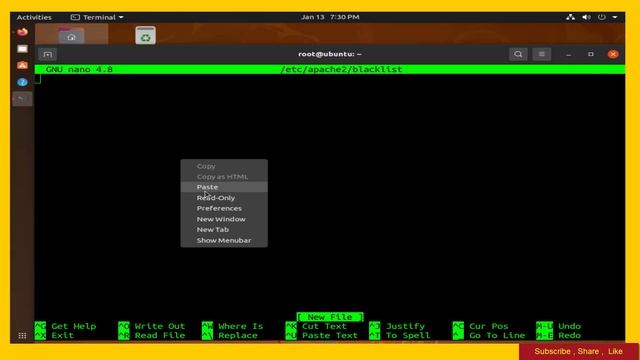Launch Ubuntu Software from the dock
The width and height of the screenshot is (640, 360).
(22, 65)
